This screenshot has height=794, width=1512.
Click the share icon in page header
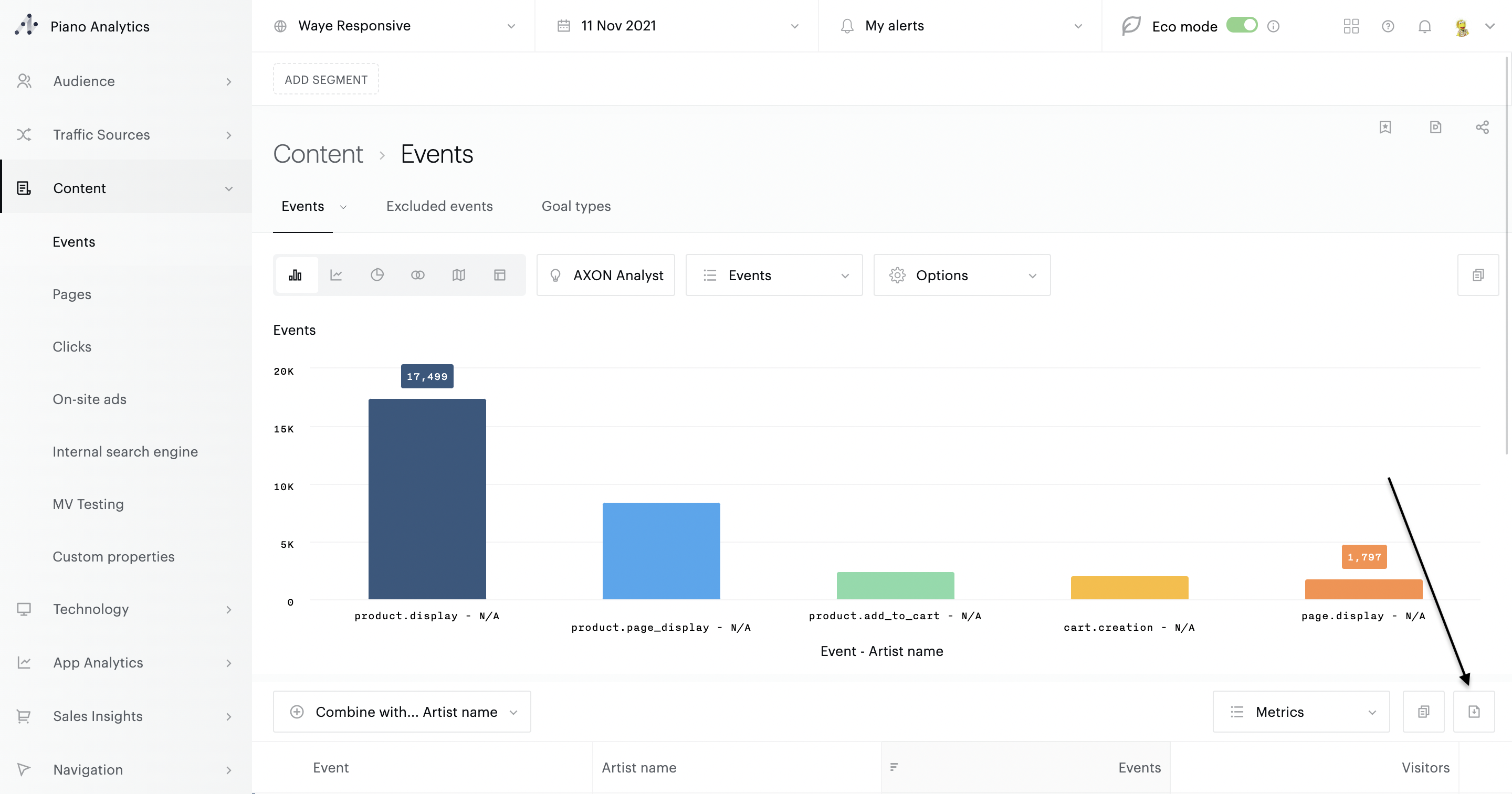[x=1482, y=128]
